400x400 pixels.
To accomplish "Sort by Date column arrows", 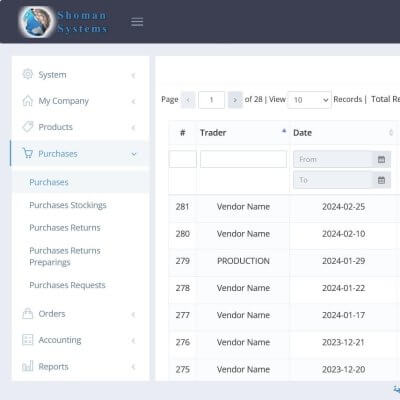I will 391,133.
